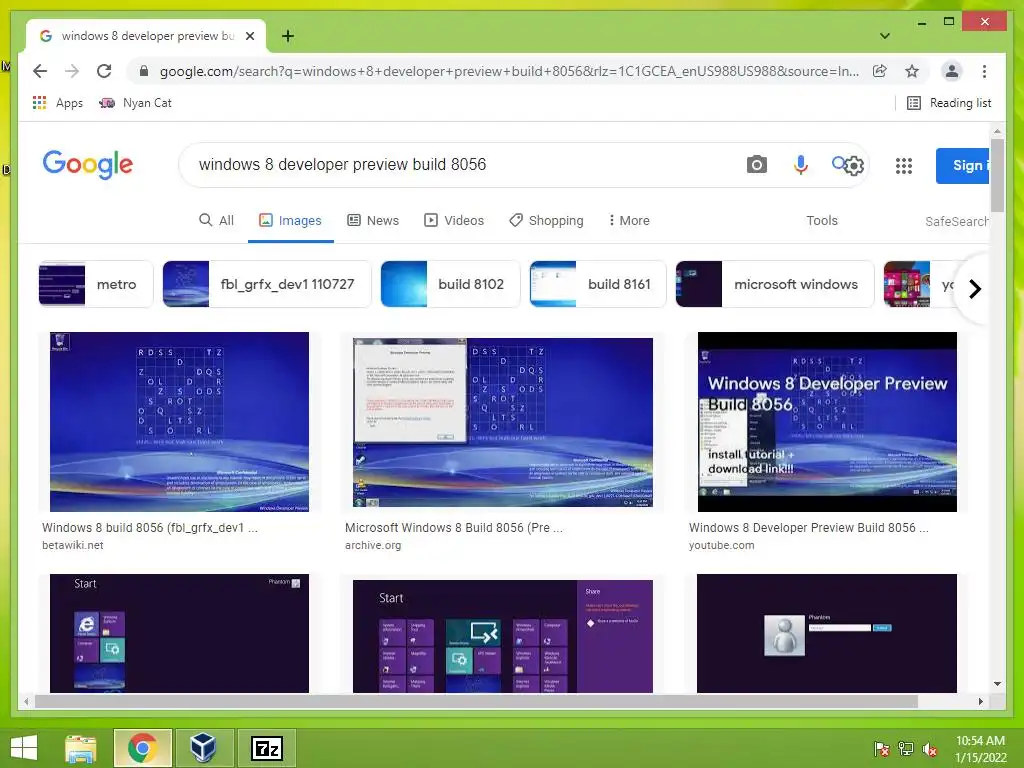Click the horizontal scrollbar right arrow

pos(980,701)
